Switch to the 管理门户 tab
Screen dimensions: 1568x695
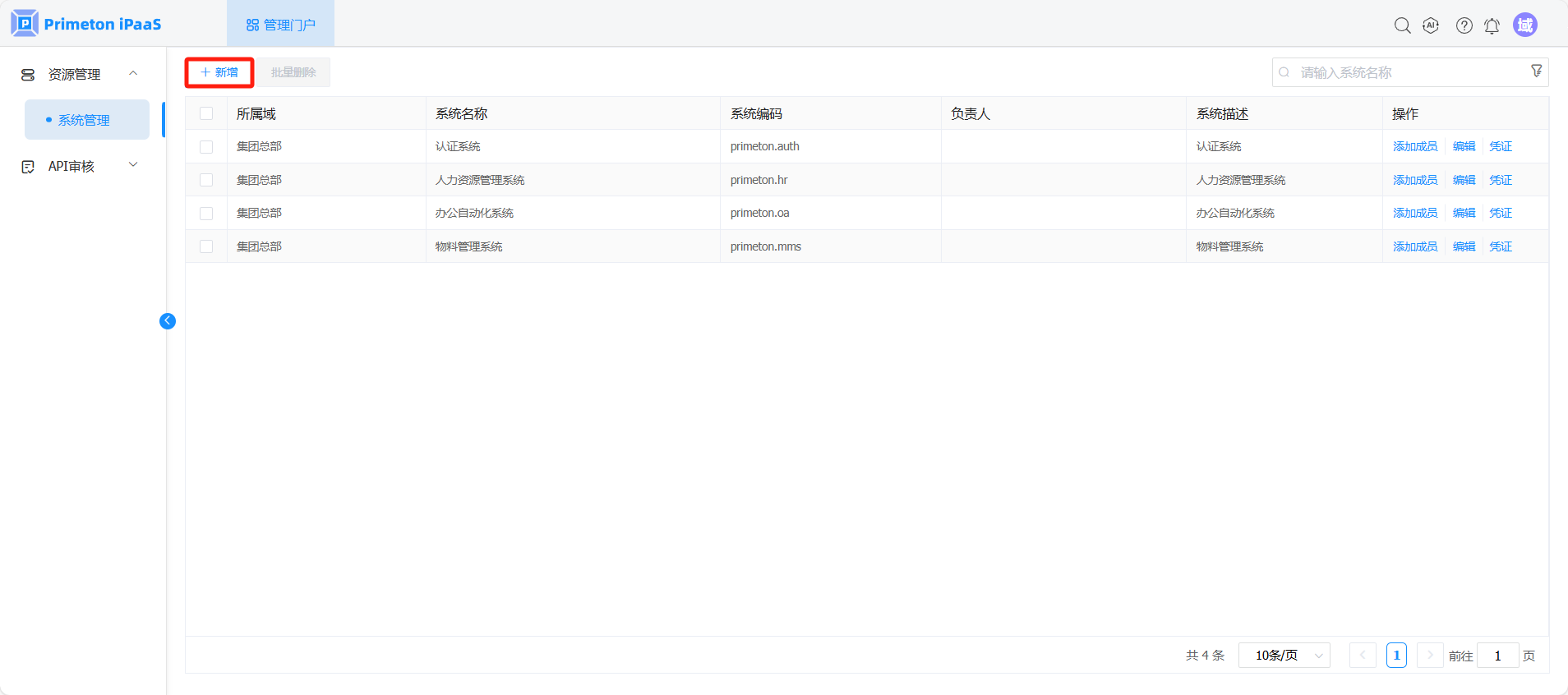click(x=281, y=25)
